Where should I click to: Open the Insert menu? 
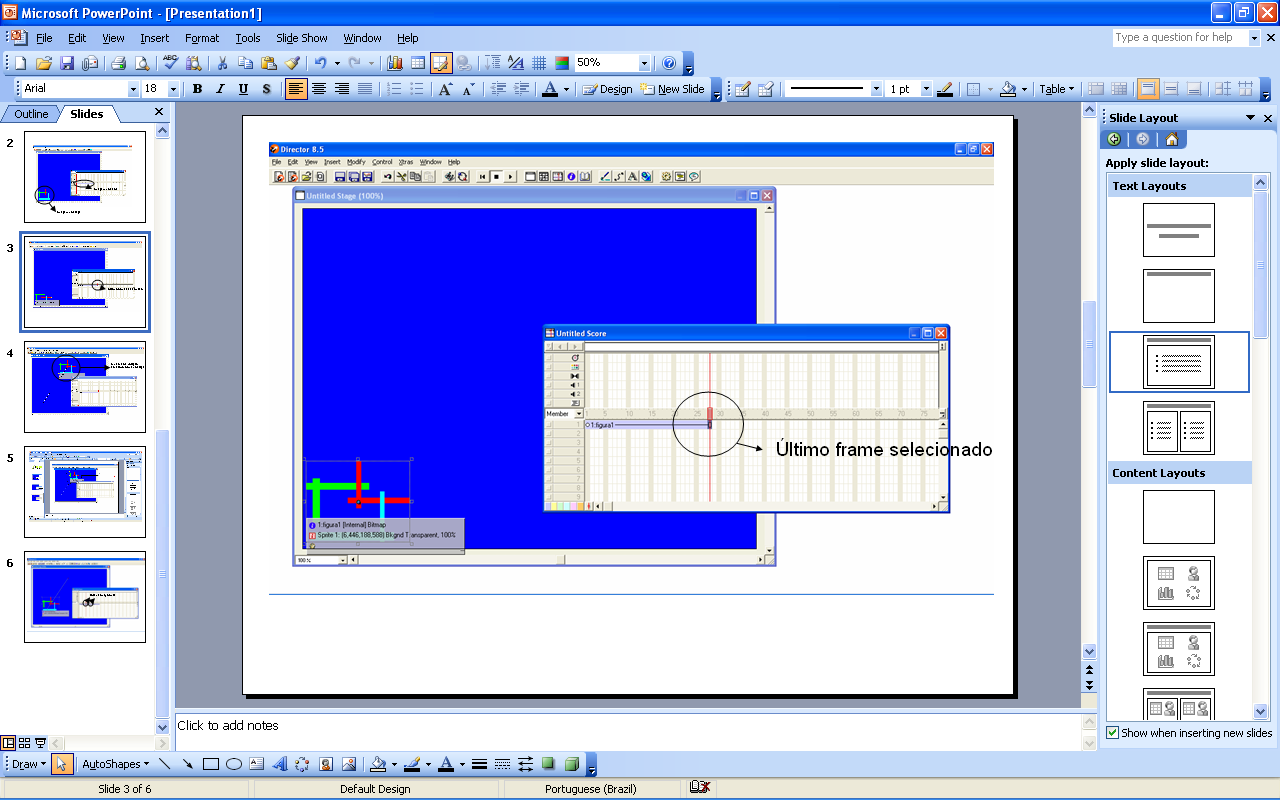155,38
